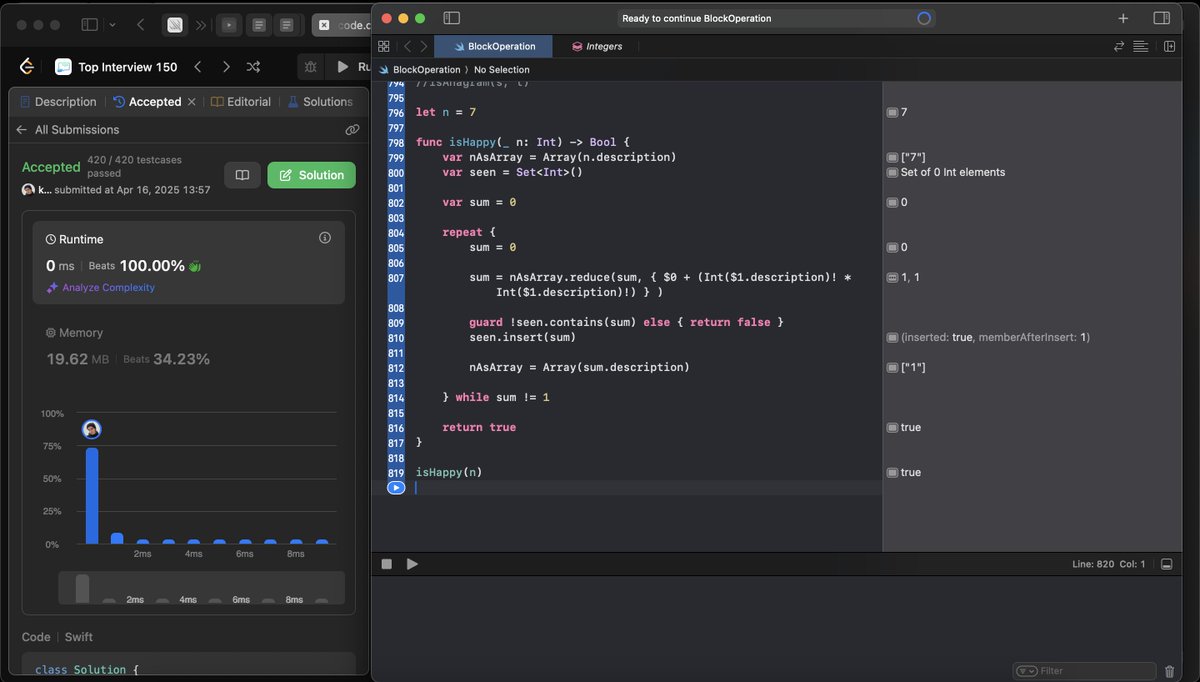This screenshot has height=682, width=1200.
Task: Go back to All Submissions
Action: tap(67, 130)
